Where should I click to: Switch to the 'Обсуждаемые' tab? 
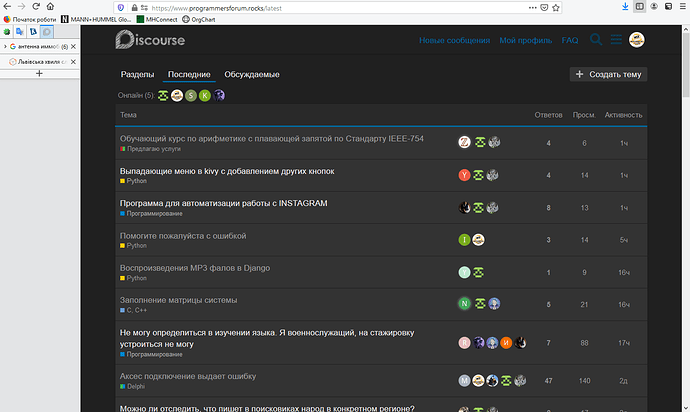pyautogui.click(x=252, y=74)
